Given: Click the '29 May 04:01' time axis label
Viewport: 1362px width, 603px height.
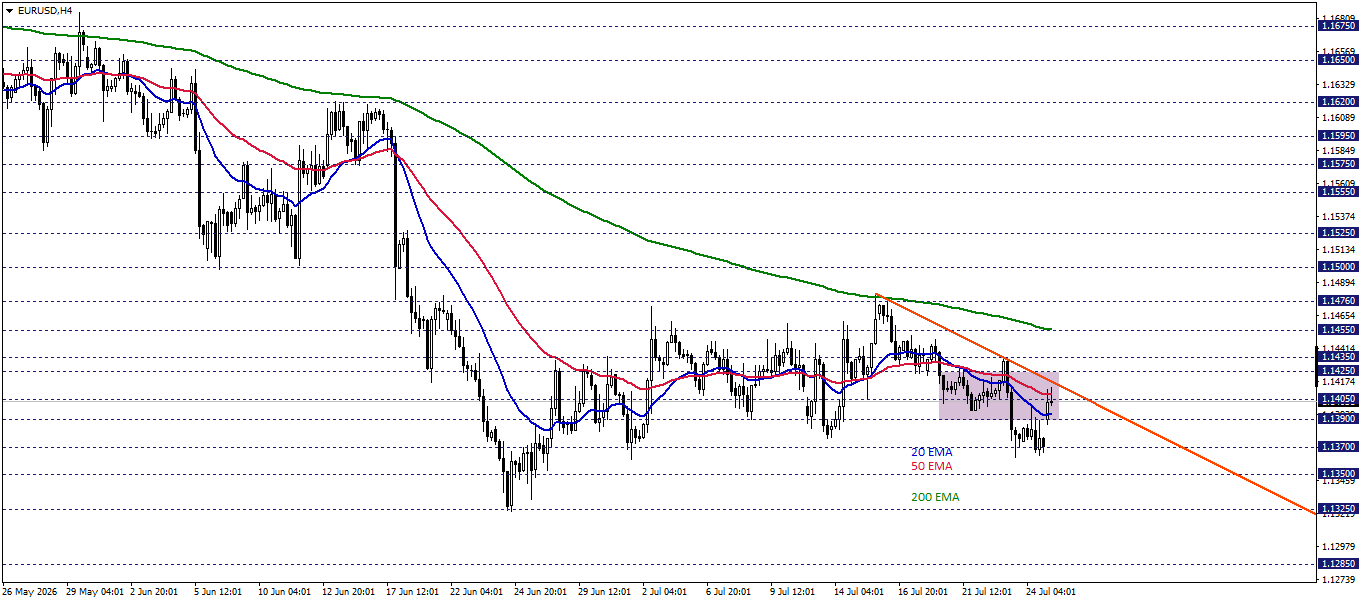Looking at the screenshot, I should pyautogui.click(x=94, y=592).
